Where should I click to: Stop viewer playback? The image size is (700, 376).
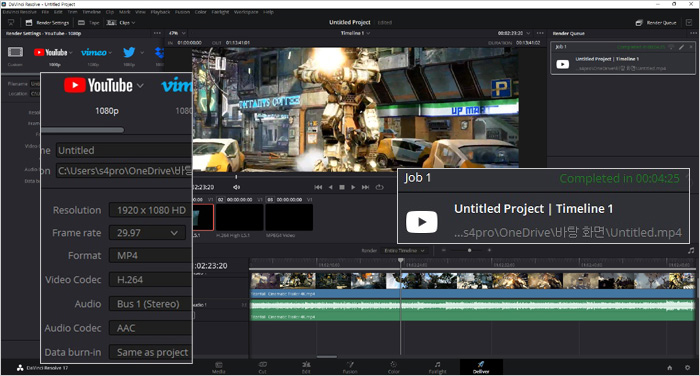(342, 187)
